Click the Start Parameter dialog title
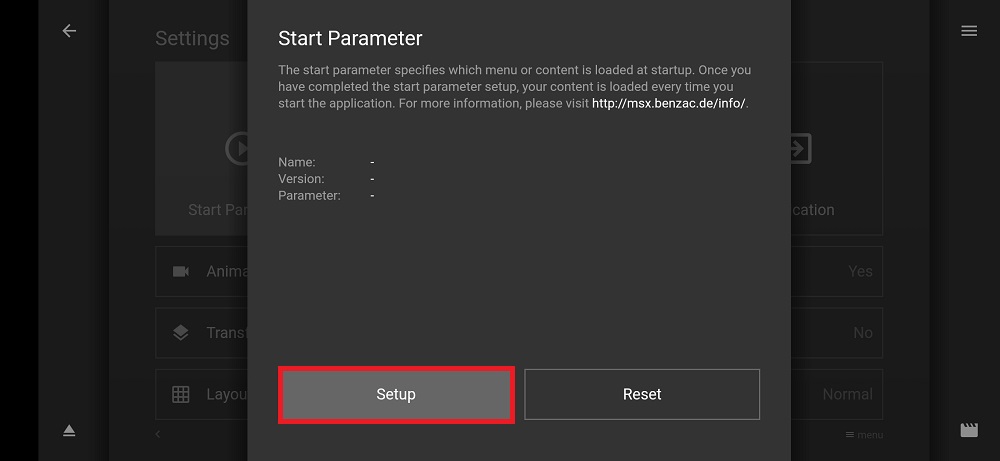The height and width of the screenshot is (461, 1000). [350, 38]
